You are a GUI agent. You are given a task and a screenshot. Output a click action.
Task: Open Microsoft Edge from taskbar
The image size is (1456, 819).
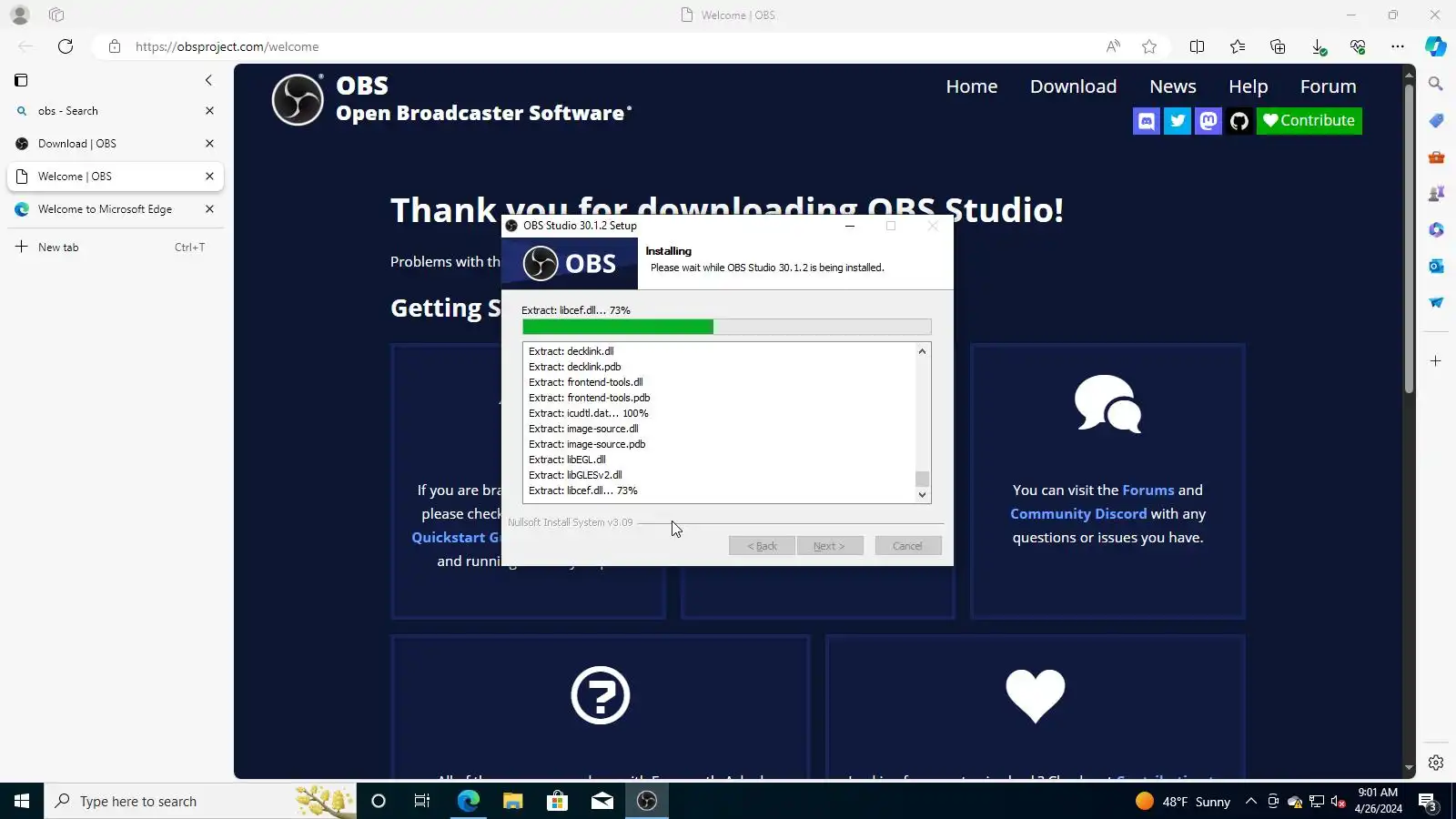tap(468, 801)
